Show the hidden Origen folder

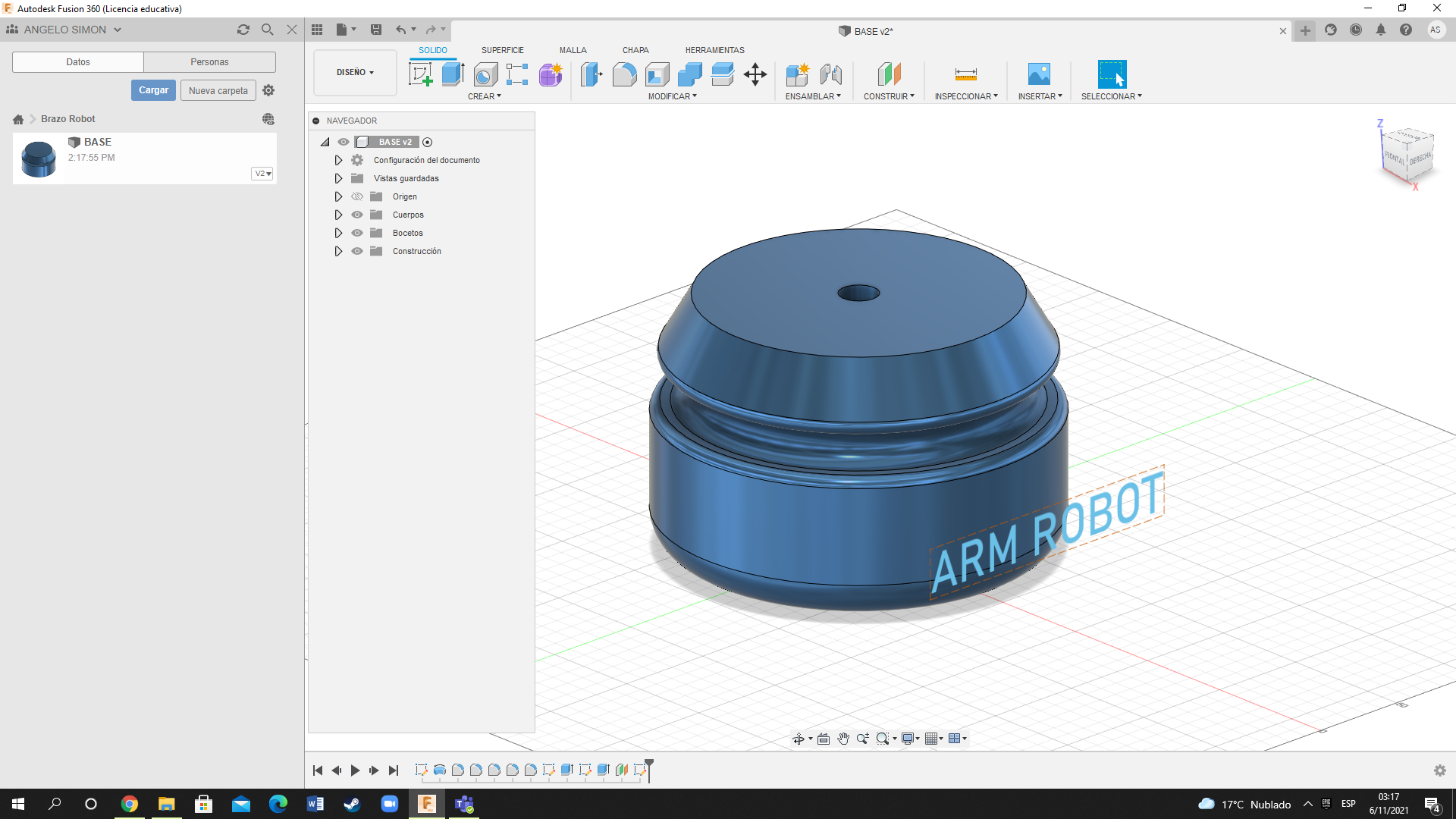(357, 196)
